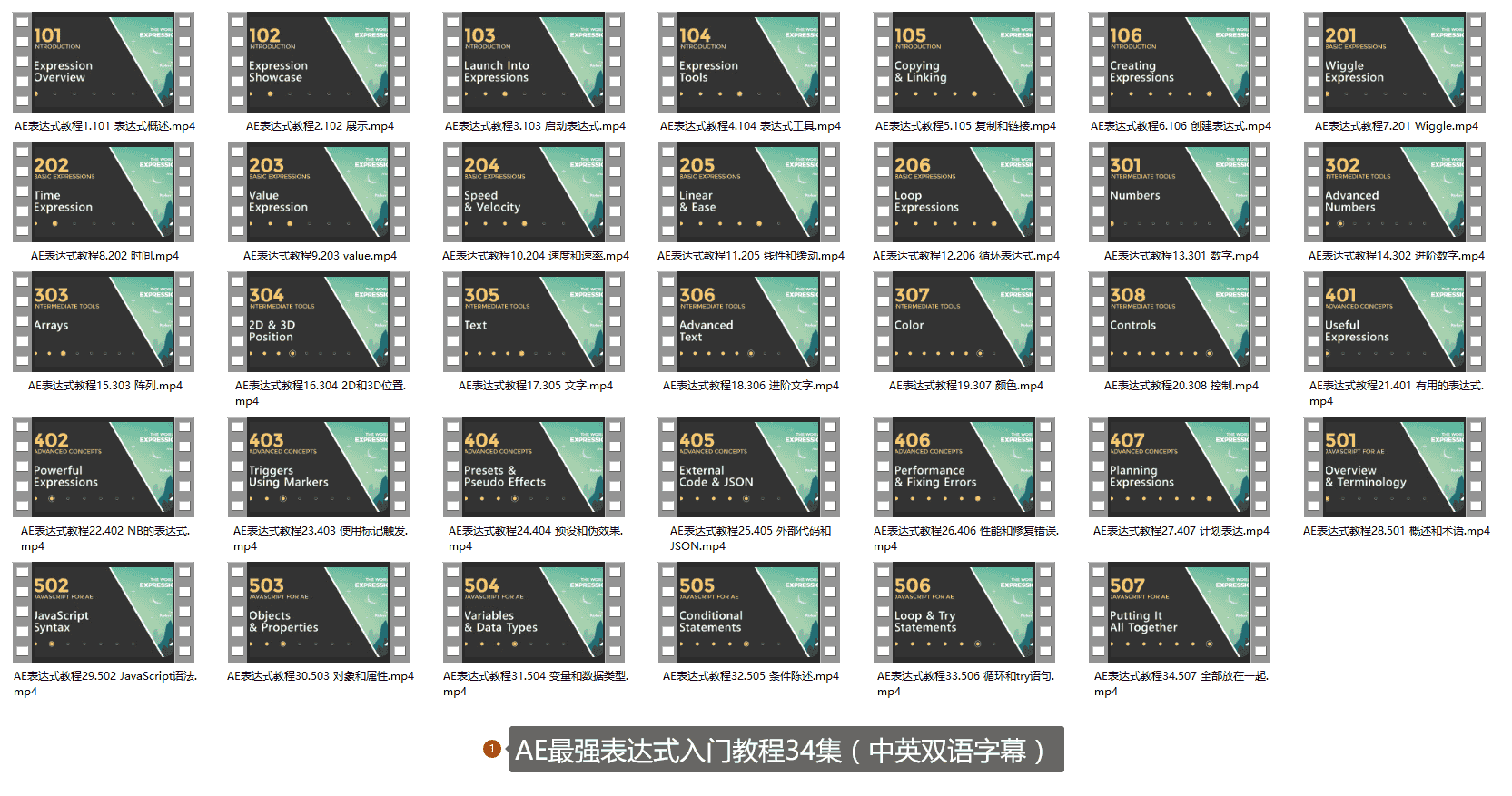1512x796 pixels.
Task: Select the 203 Value Expression thumbnail
Action: point(319,192)
